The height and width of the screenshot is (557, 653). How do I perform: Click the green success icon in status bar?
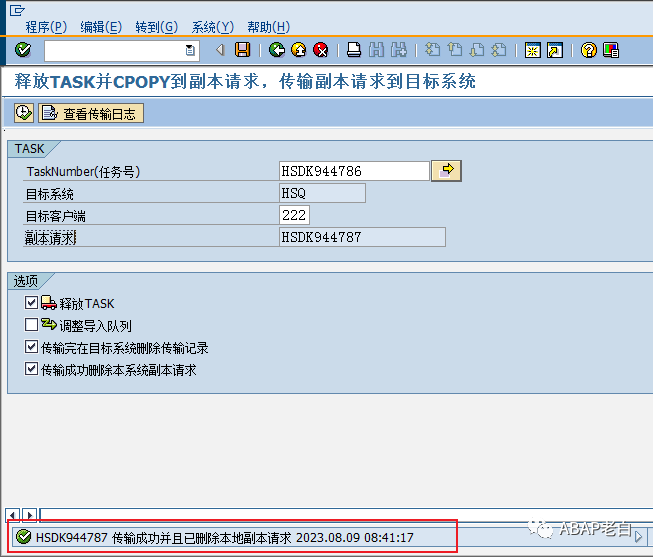click(x=23, y=537)
